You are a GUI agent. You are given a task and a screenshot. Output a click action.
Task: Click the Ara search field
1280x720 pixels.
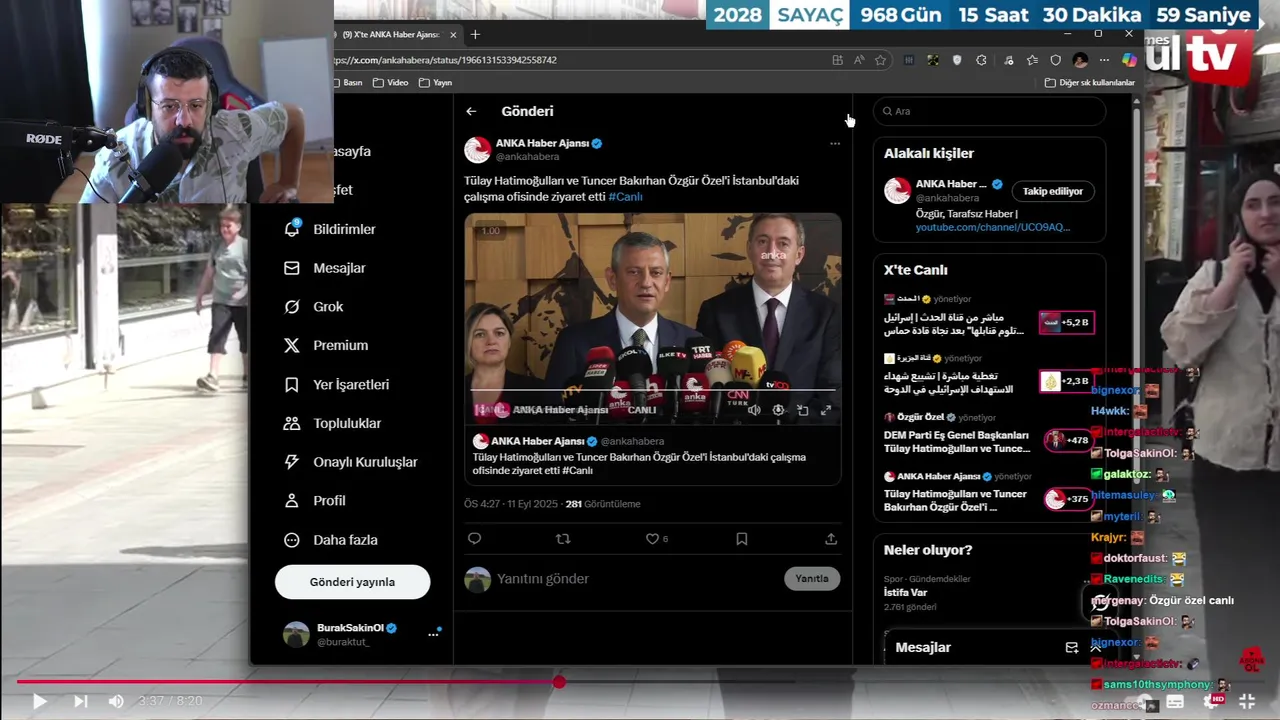tap(989, 111)
